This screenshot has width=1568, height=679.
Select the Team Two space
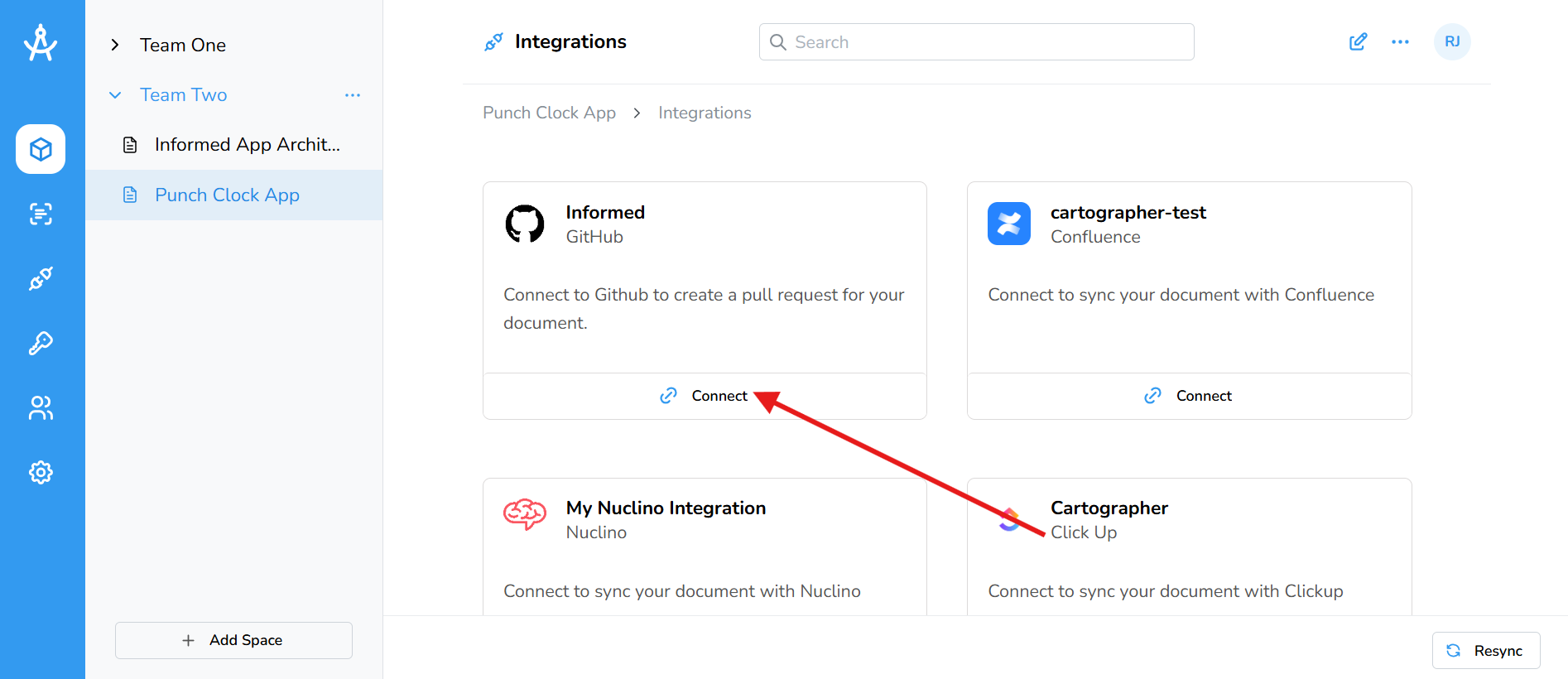184,94
